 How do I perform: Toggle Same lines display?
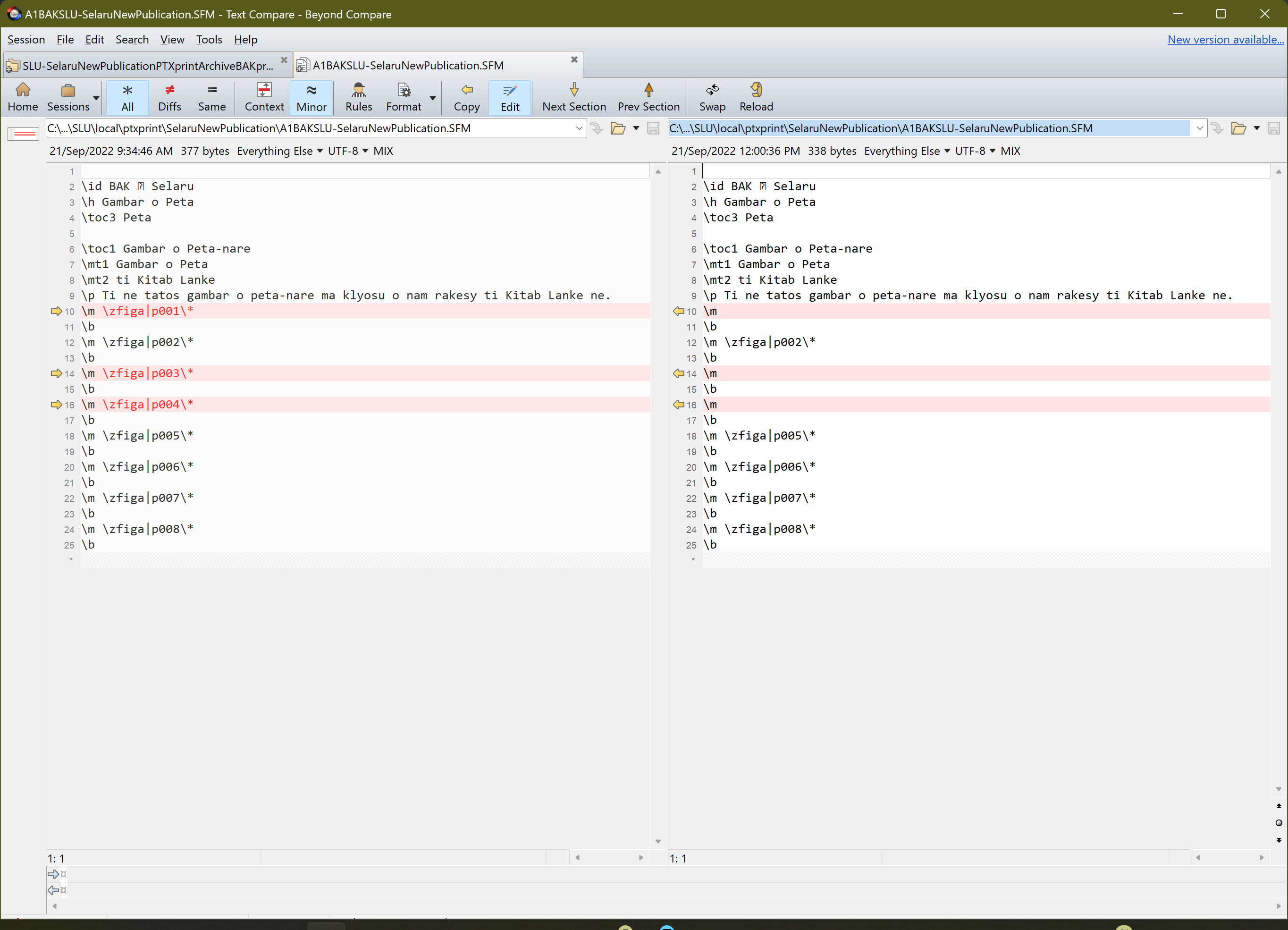coord(211,97)
